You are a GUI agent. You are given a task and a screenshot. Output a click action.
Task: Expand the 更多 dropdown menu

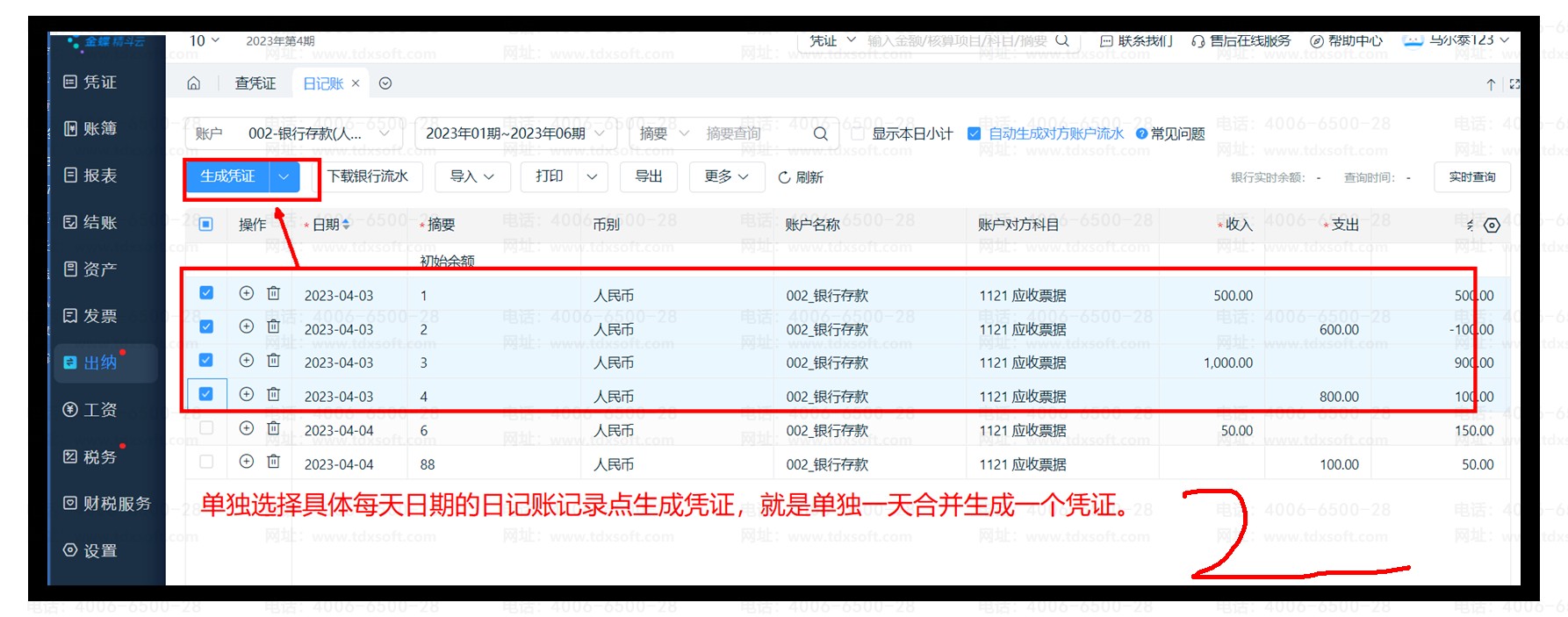726,176
